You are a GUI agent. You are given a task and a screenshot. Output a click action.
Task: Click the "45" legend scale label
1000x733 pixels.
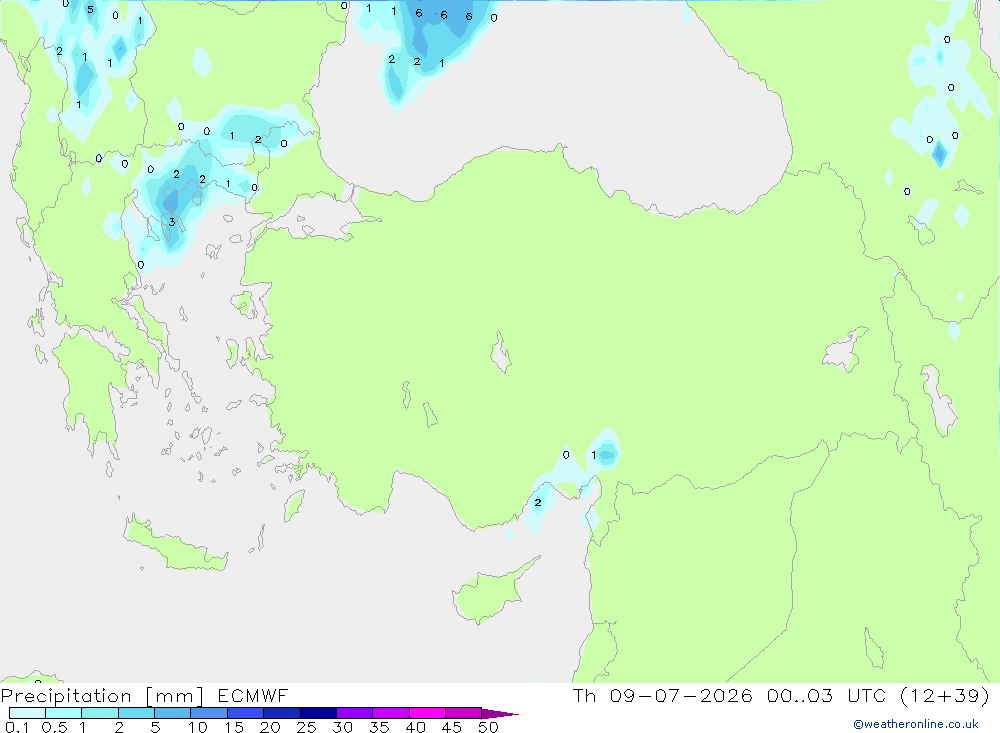click(x=452, y=727)
